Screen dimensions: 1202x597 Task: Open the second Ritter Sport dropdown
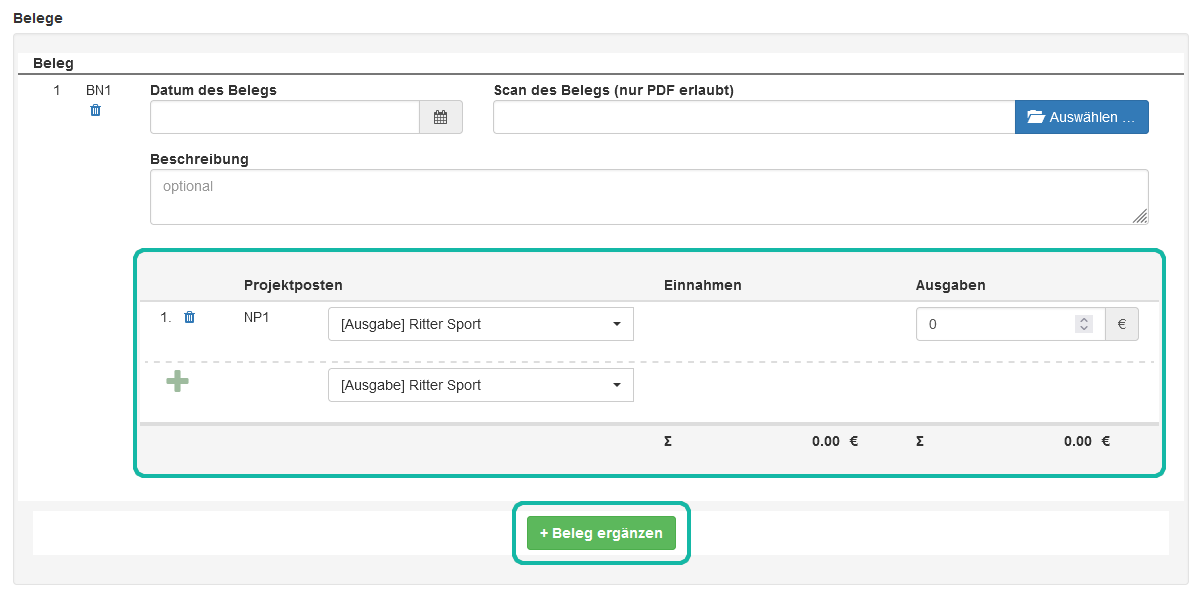(x=481, y=385)
